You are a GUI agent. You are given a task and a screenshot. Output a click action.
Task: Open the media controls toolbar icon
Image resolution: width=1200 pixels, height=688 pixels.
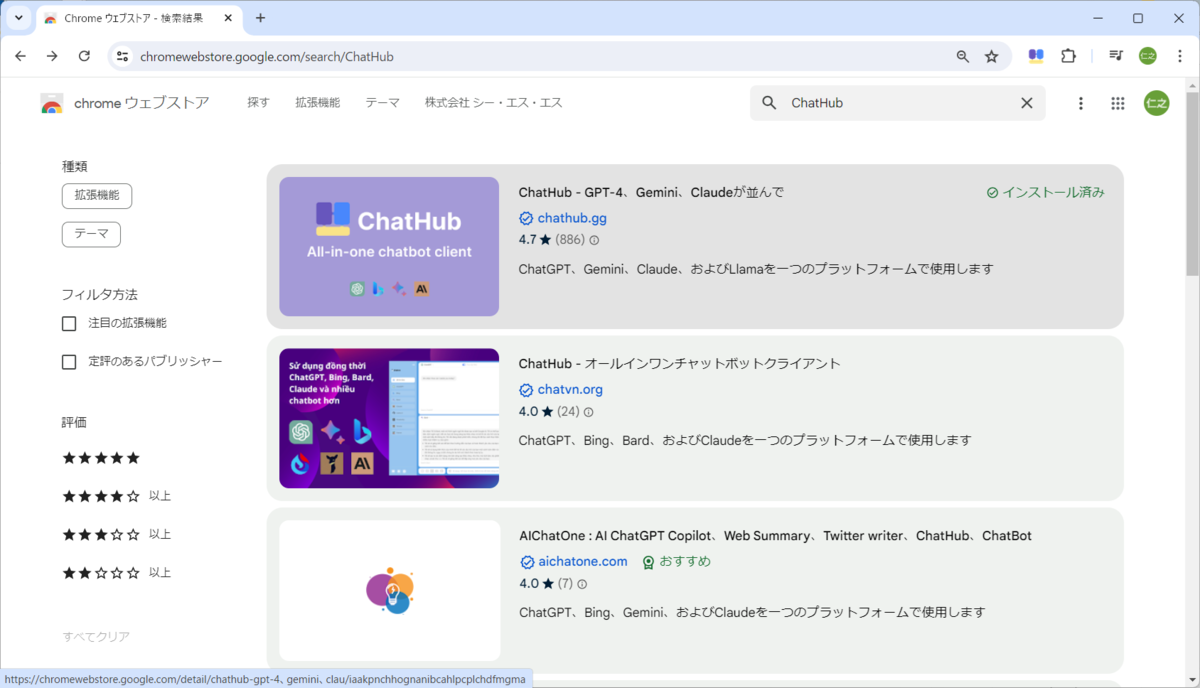1116,57
